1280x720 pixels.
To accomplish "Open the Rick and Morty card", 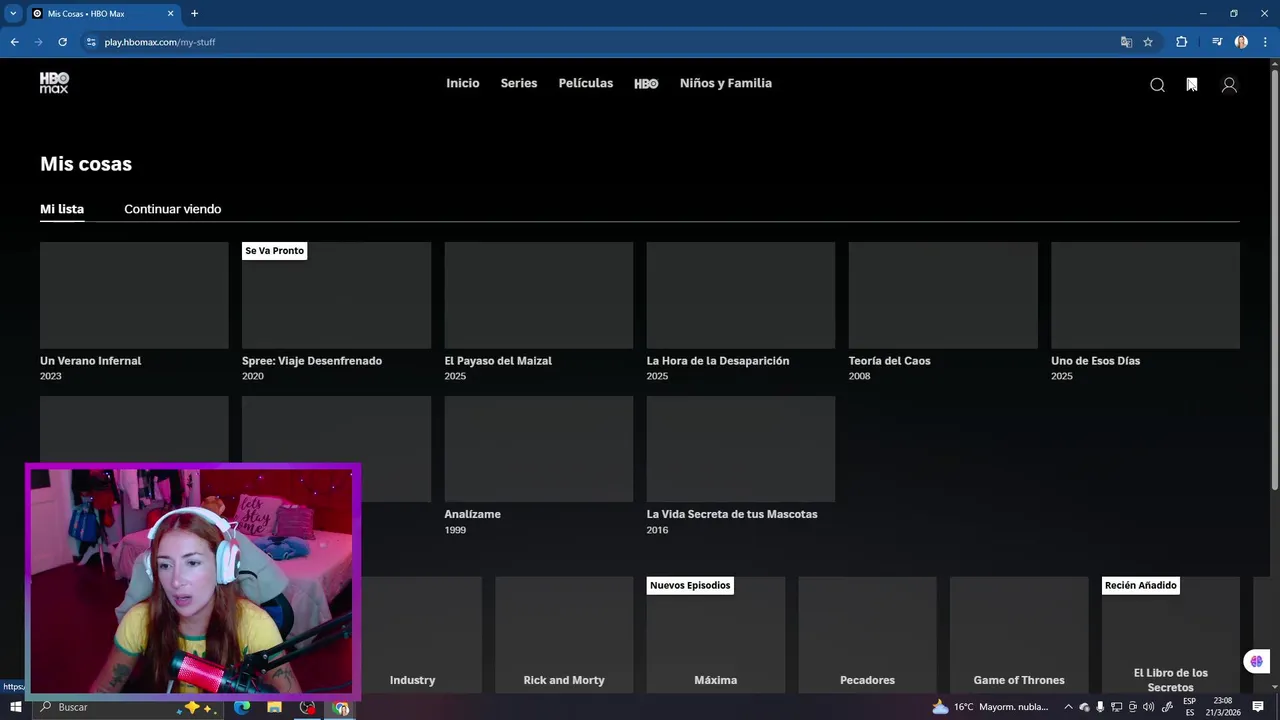I will pos(564,635).
